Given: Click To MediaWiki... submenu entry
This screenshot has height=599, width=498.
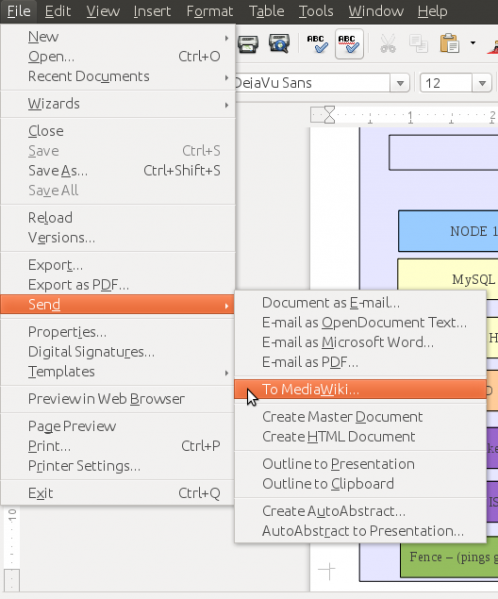Looking at the screenshot, I should 361,389.
